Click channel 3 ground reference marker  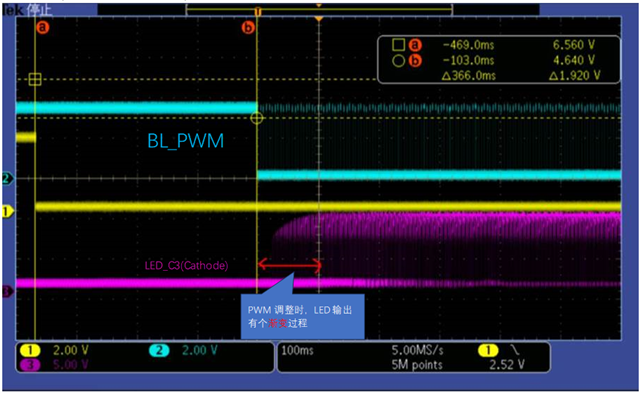pyautogui.click(x=7, y=291)
